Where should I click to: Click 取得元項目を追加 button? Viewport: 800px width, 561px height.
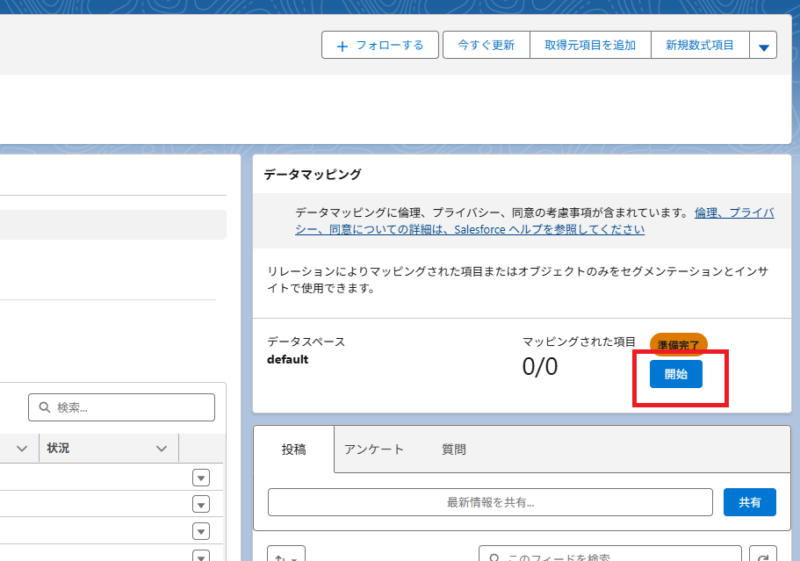590,45
